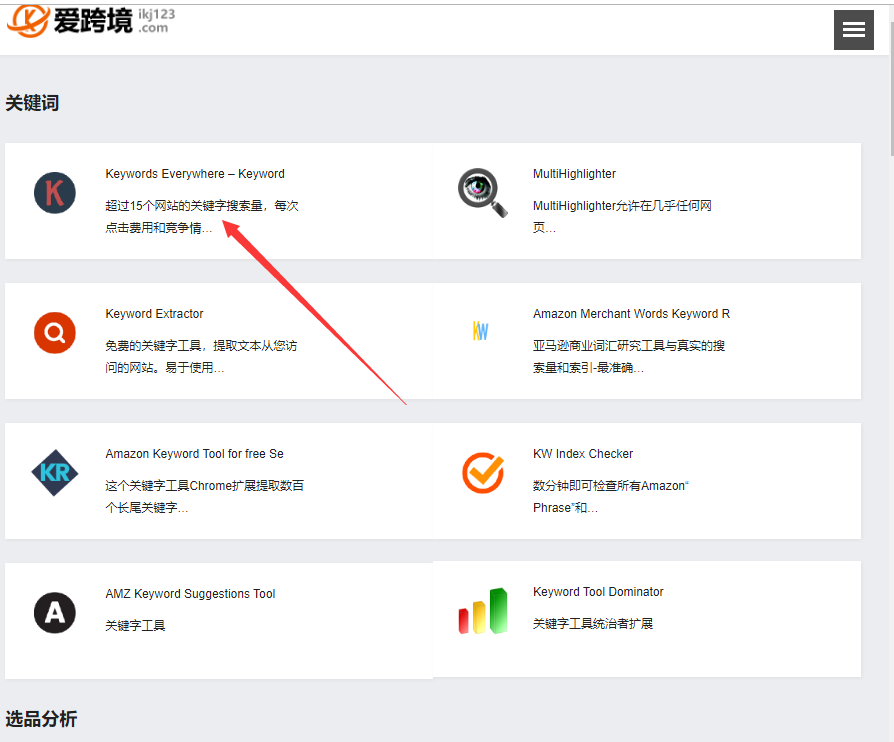The image size is (894, 742).
Task: Click the description 关键字工具统治者扩展
Action: tap(593, 624)
